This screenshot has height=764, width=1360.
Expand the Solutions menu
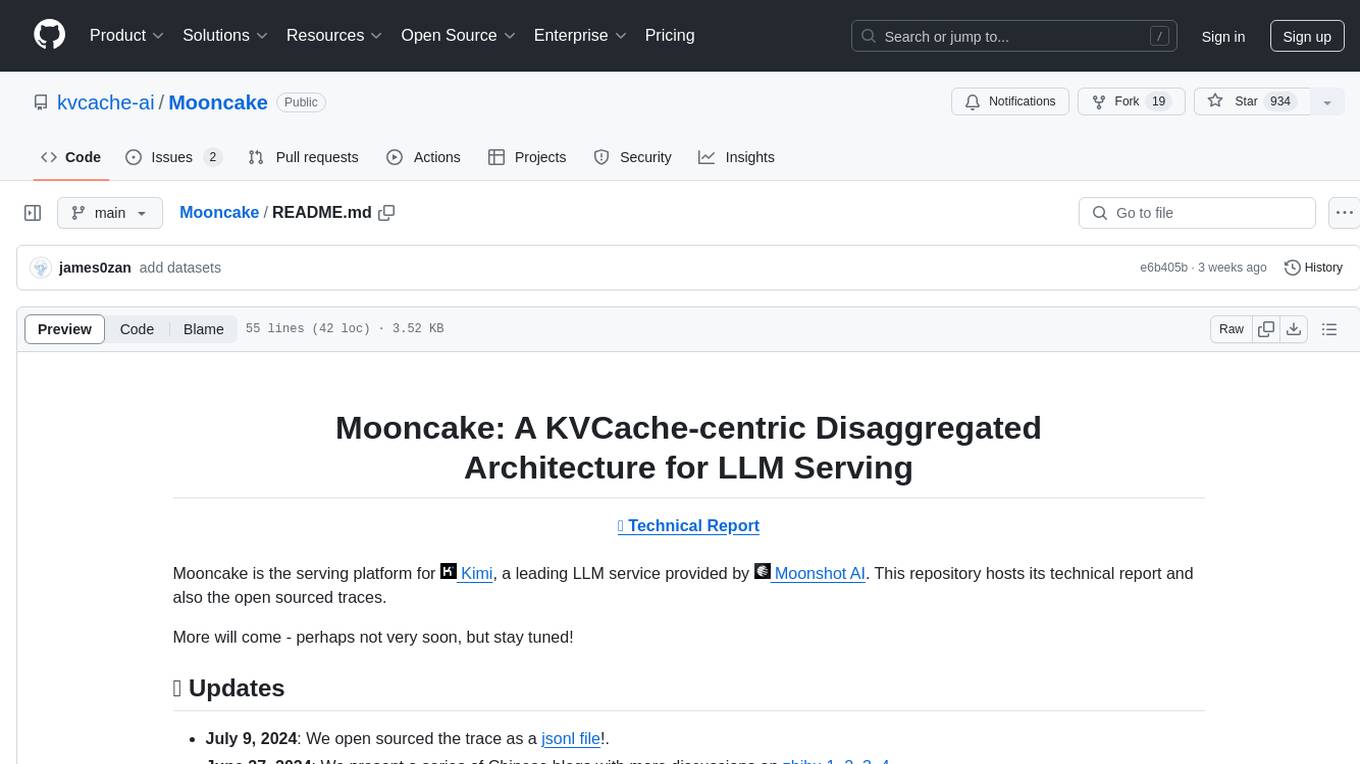225,35
